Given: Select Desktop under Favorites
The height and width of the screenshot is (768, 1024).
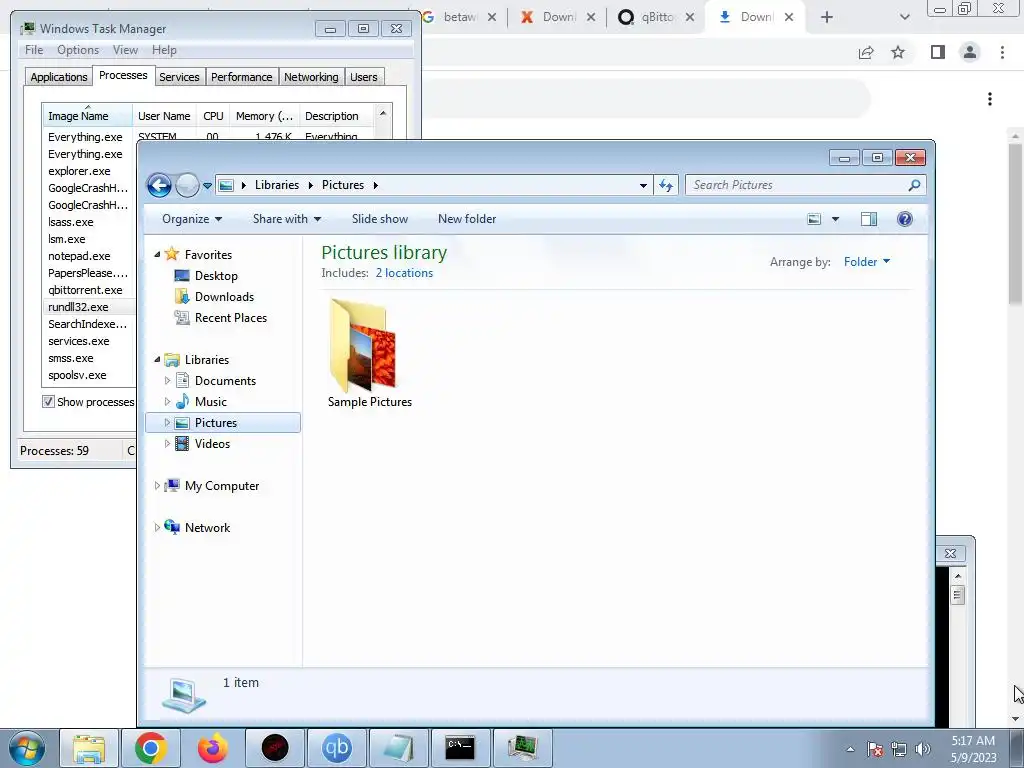Looking at the screenshot, I should 216,276.
